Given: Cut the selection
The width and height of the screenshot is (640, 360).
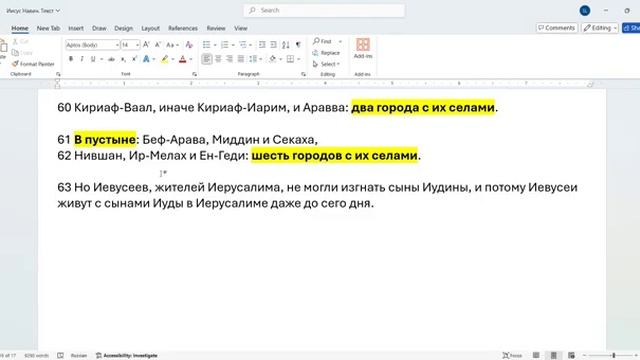Looking at the screenshot, I should (20, 42).
